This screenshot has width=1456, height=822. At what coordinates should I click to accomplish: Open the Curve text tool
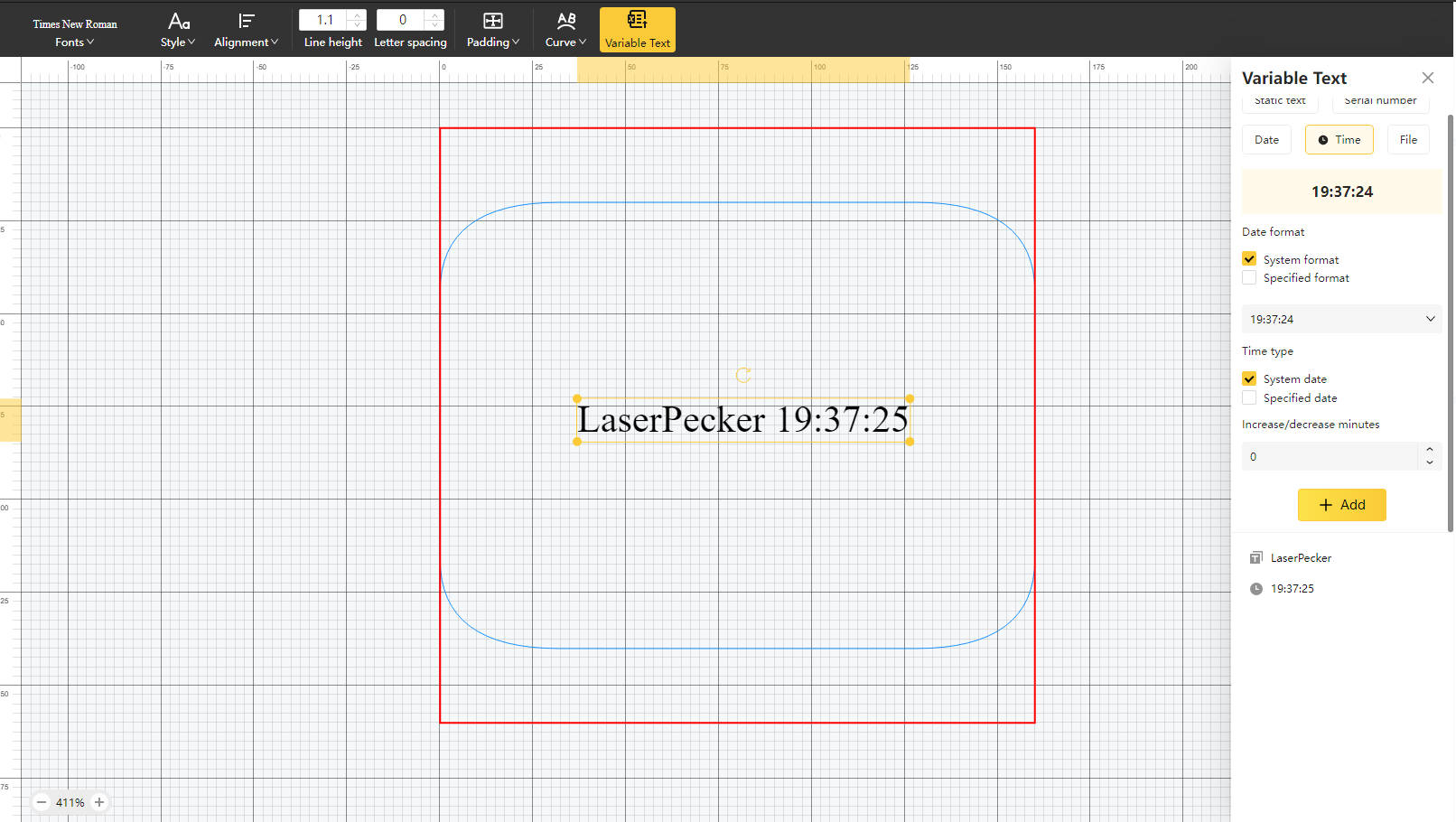(565, 30)
